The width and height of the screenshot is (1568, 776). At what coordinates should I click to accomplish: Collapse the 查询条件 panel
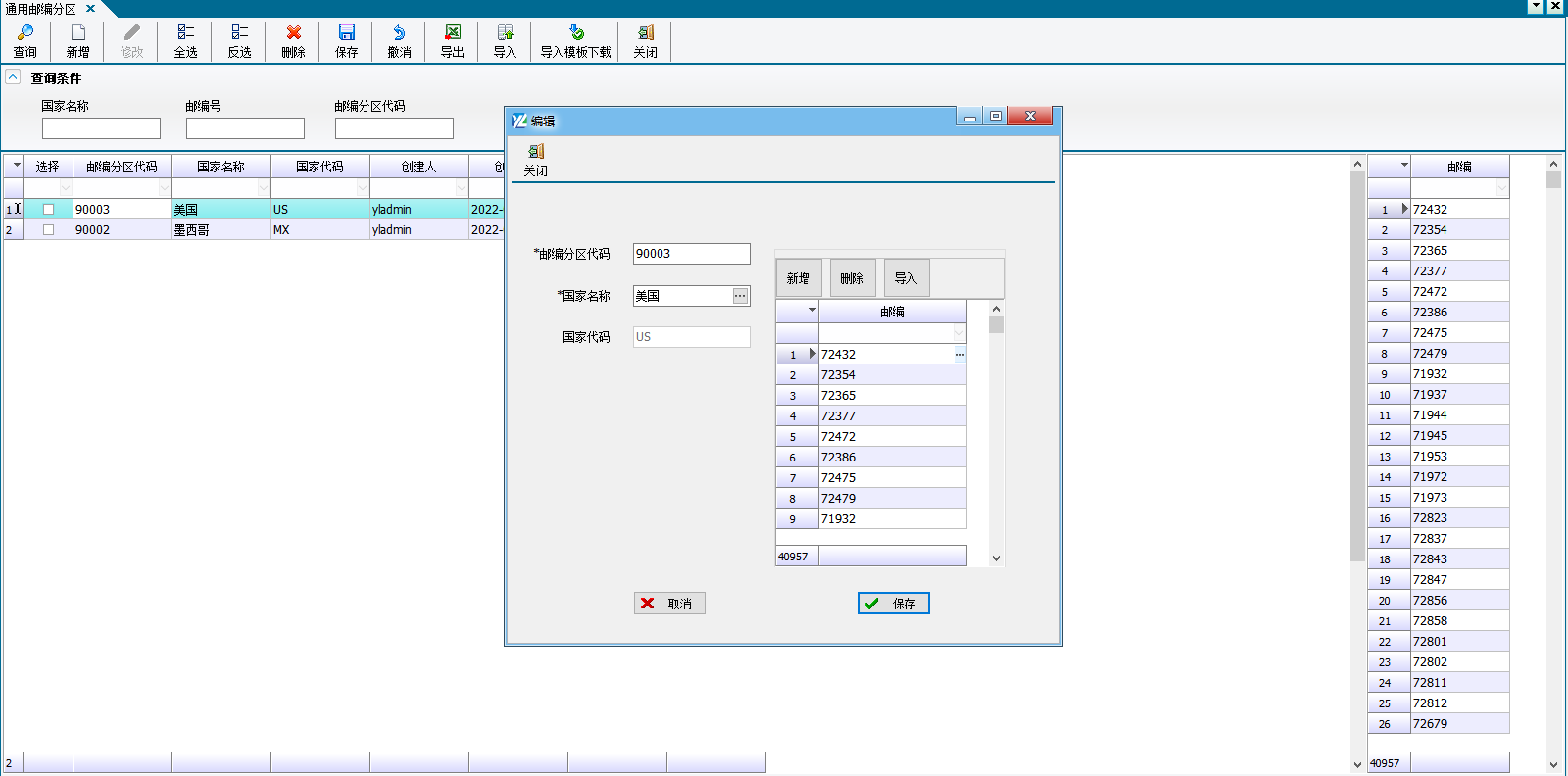(13, 76)
